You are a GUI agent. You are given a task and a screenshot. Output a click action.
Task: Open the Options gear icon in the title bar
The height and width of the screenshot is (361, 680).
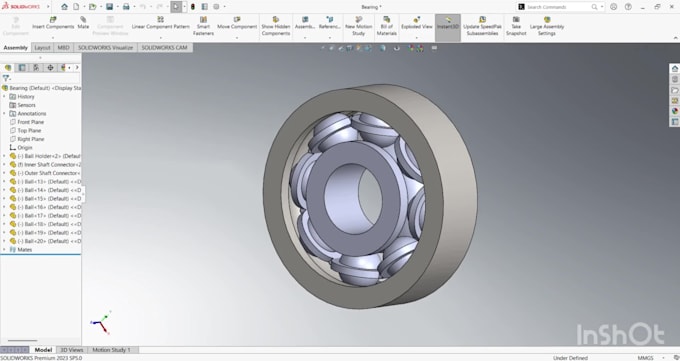coord(216,7)
